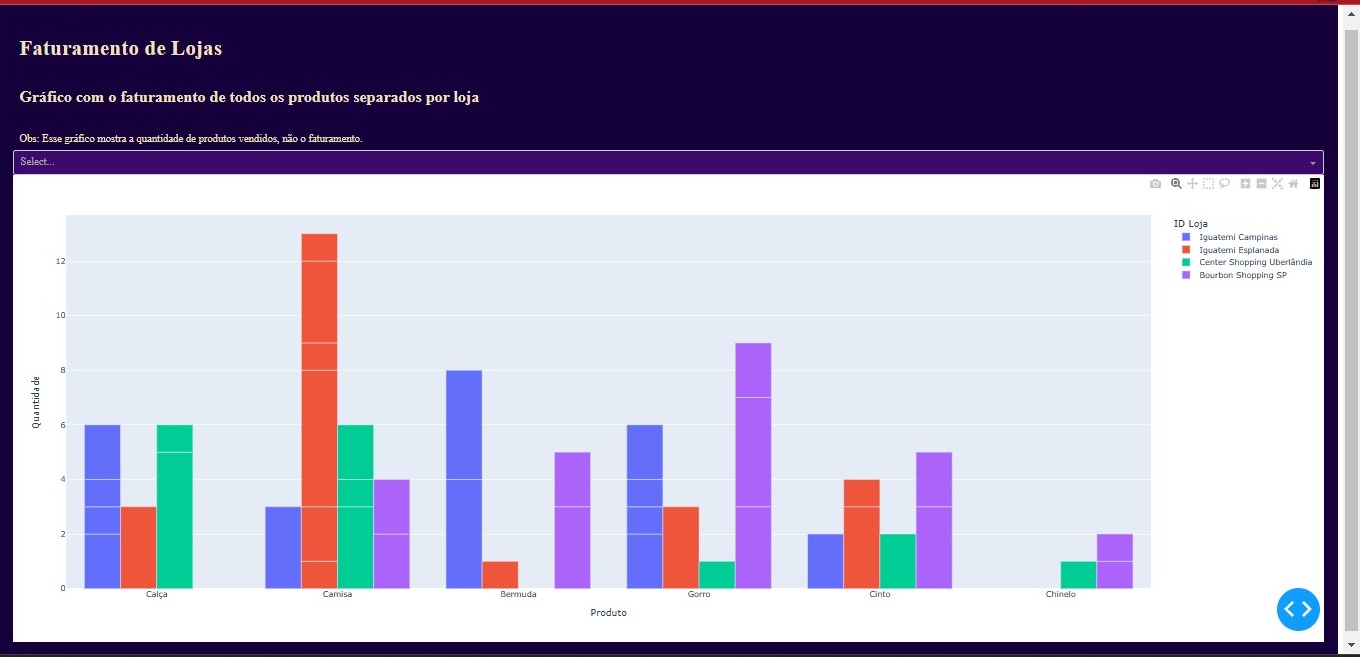Image resolution: width=1360 pixels, height=657 pixels.
Task: Open the Plotly logo link
Action: tap(1315, 183)
